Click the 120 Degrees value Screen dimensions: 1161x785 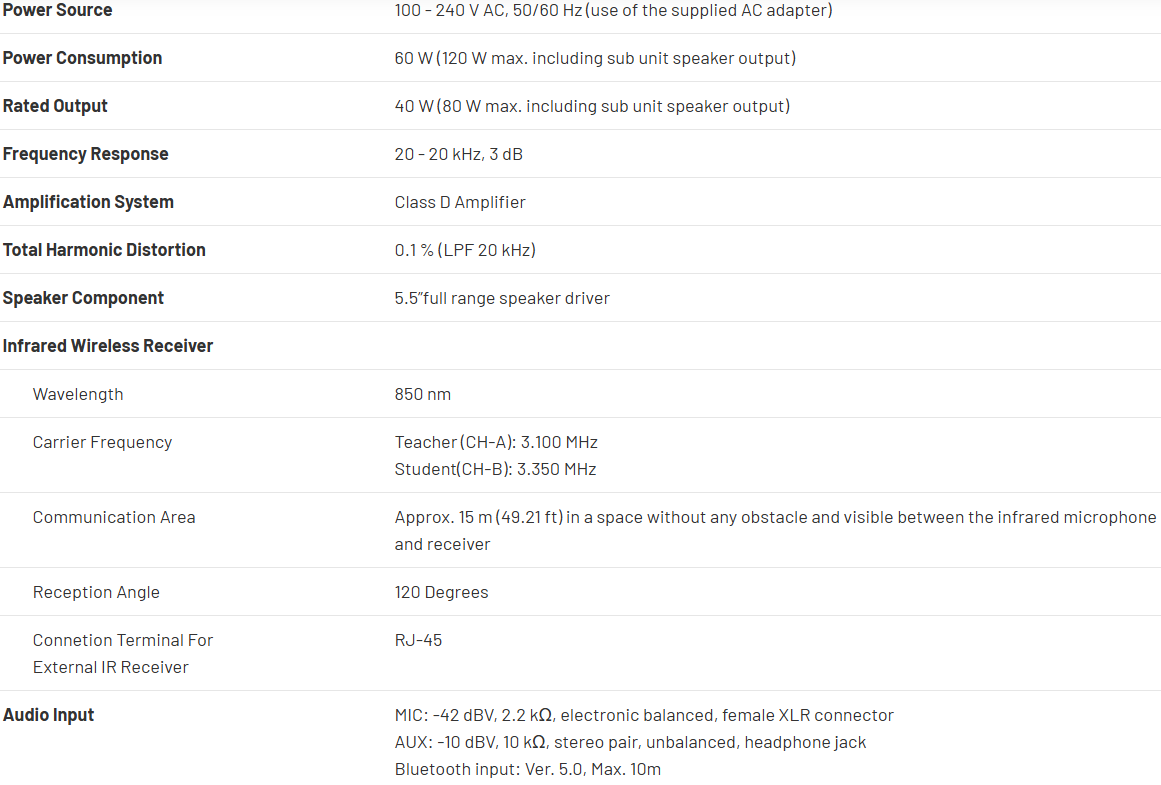(441, 592)
